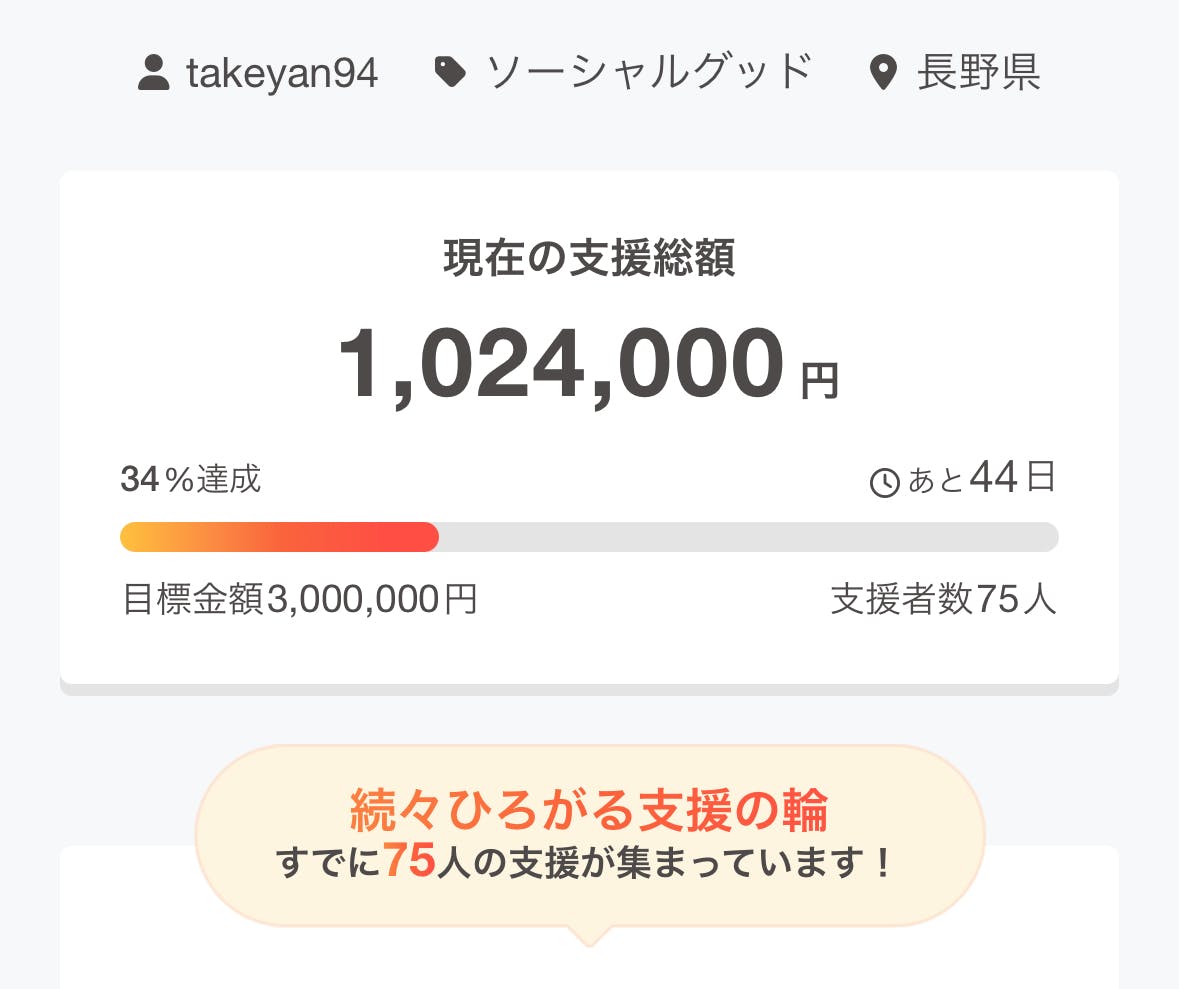
Task: Click the orange 75 in the banner
Action: 409,862
